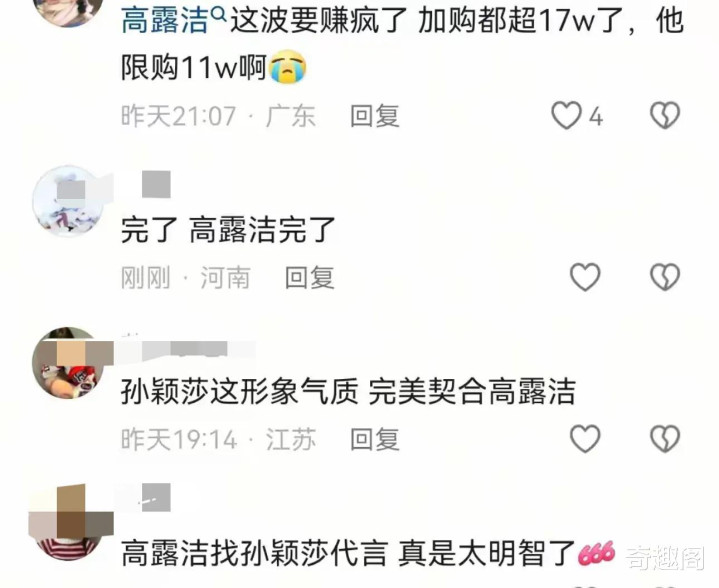Image resolution: width=719 pixels, height=588 pixels.
Task: Tap broken heart on the 河南 comment
Action: (665, 277)
